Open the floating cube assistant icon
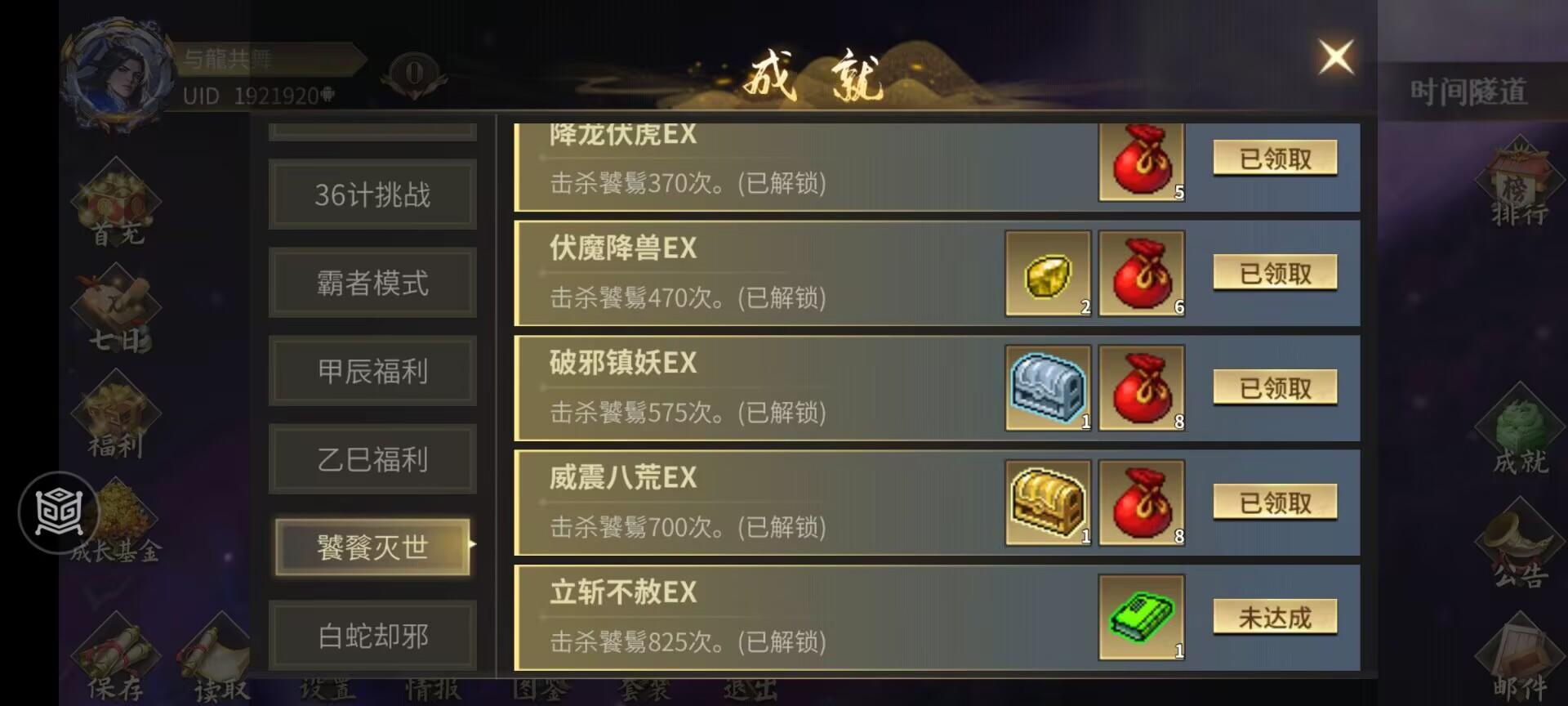Viewport: 1568px width, 706px height. tap(58, 513)
